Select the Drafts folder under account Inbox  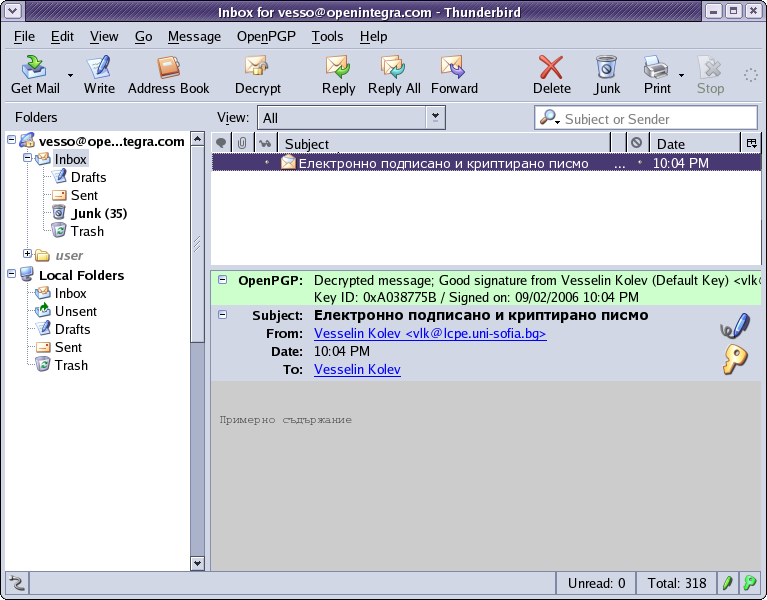[x=88, y=178]
